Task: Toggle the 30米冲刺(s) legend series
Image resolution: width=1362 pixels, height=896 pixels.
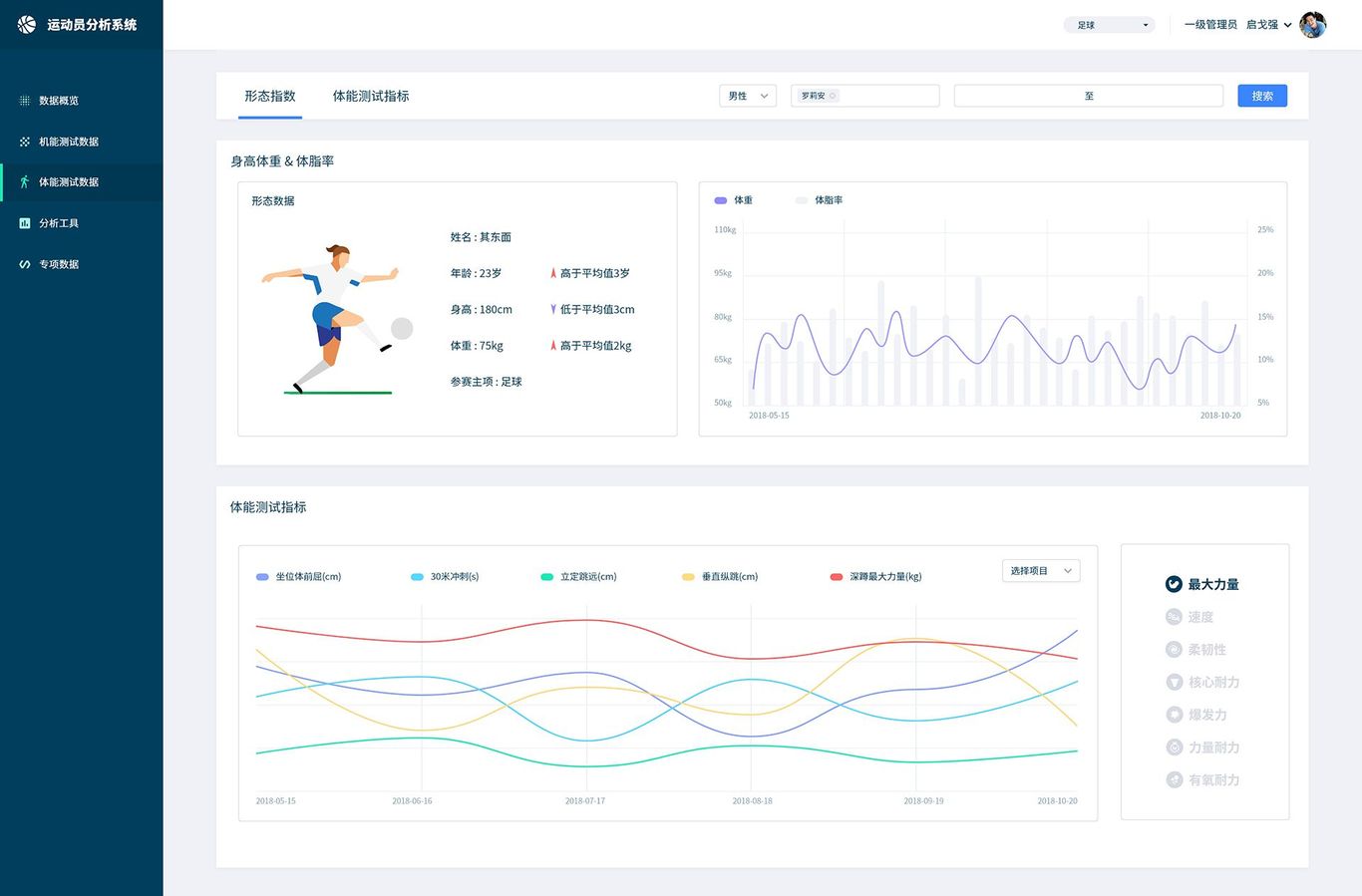Action: tap(445, 577)
